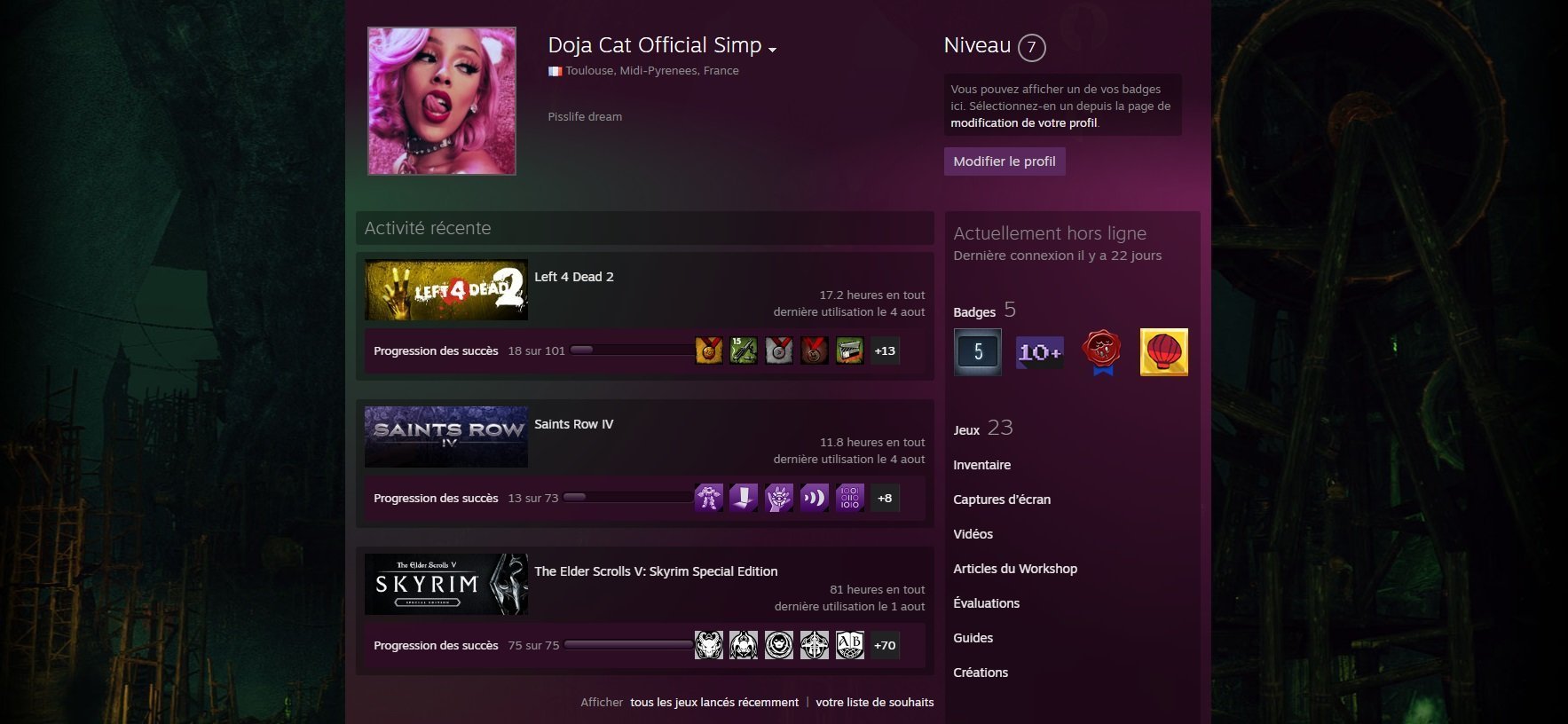Image resolution: width=1568 pixels, height=724 pixels.
Task: Click the 18 sur 101 achievement count
Action: coord(536,350)
